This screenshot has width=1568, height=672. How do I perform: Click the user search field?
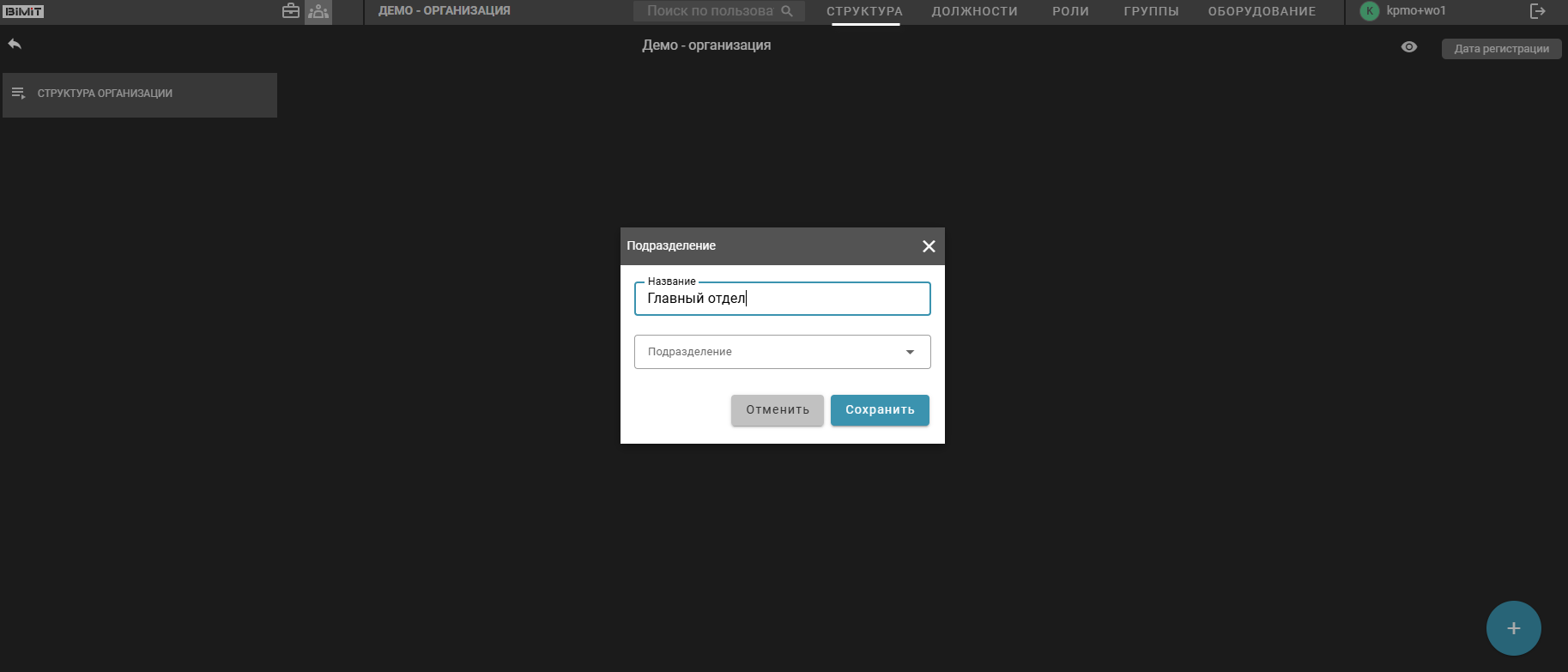pyautogui.click(x=709, y=11)
